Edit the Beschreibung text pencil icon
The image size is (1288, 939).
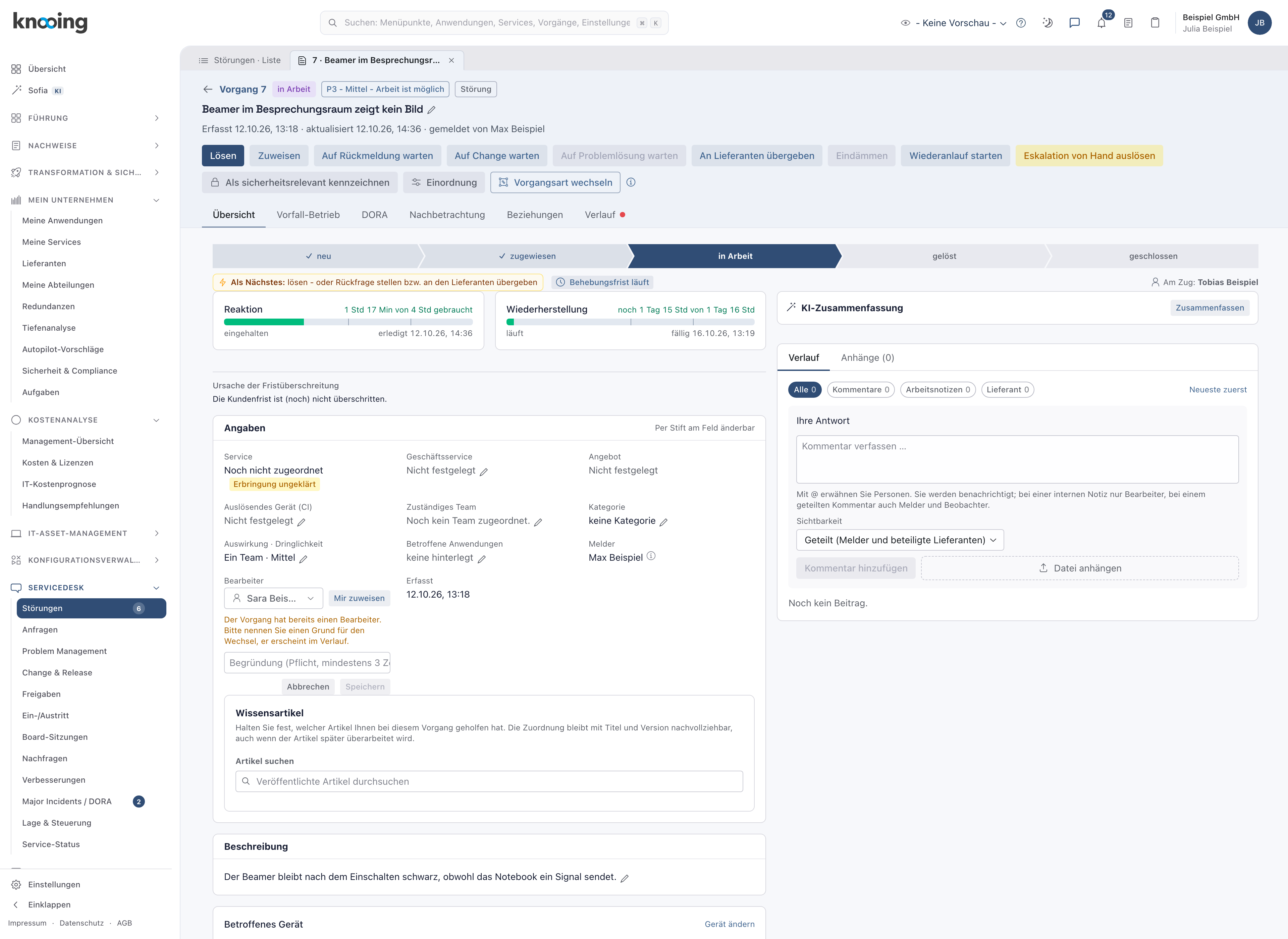(x=625, y=878)
